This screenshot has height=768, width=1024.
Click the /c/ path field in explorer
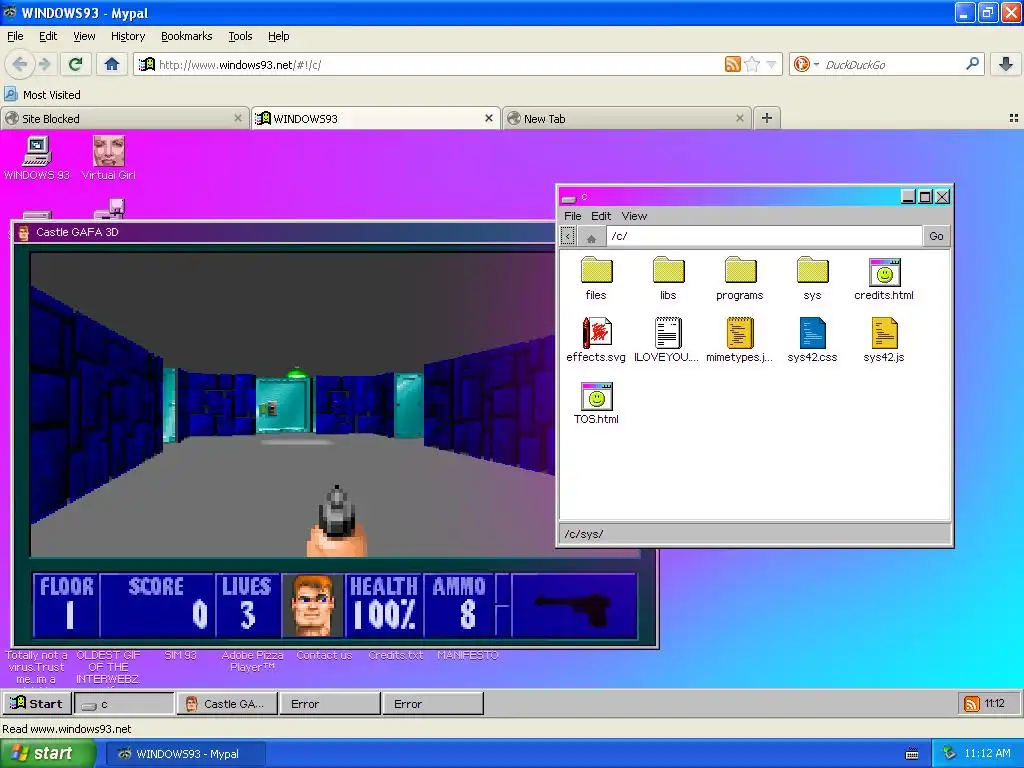tap(763, 236)
